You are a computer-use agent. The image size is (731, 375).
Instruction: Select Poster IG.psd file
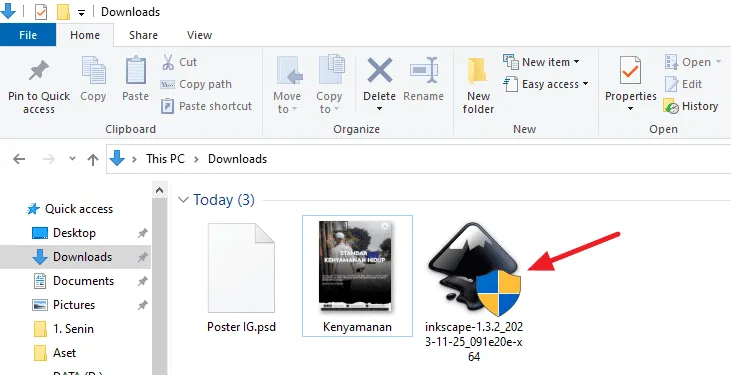point(241,278)
